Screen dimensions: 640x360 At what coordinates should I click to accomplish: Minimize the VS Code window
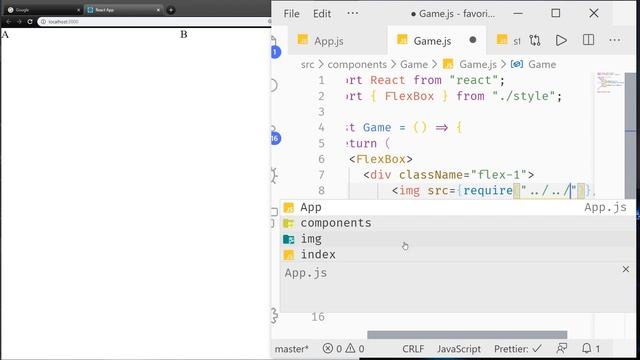[518, 13]
